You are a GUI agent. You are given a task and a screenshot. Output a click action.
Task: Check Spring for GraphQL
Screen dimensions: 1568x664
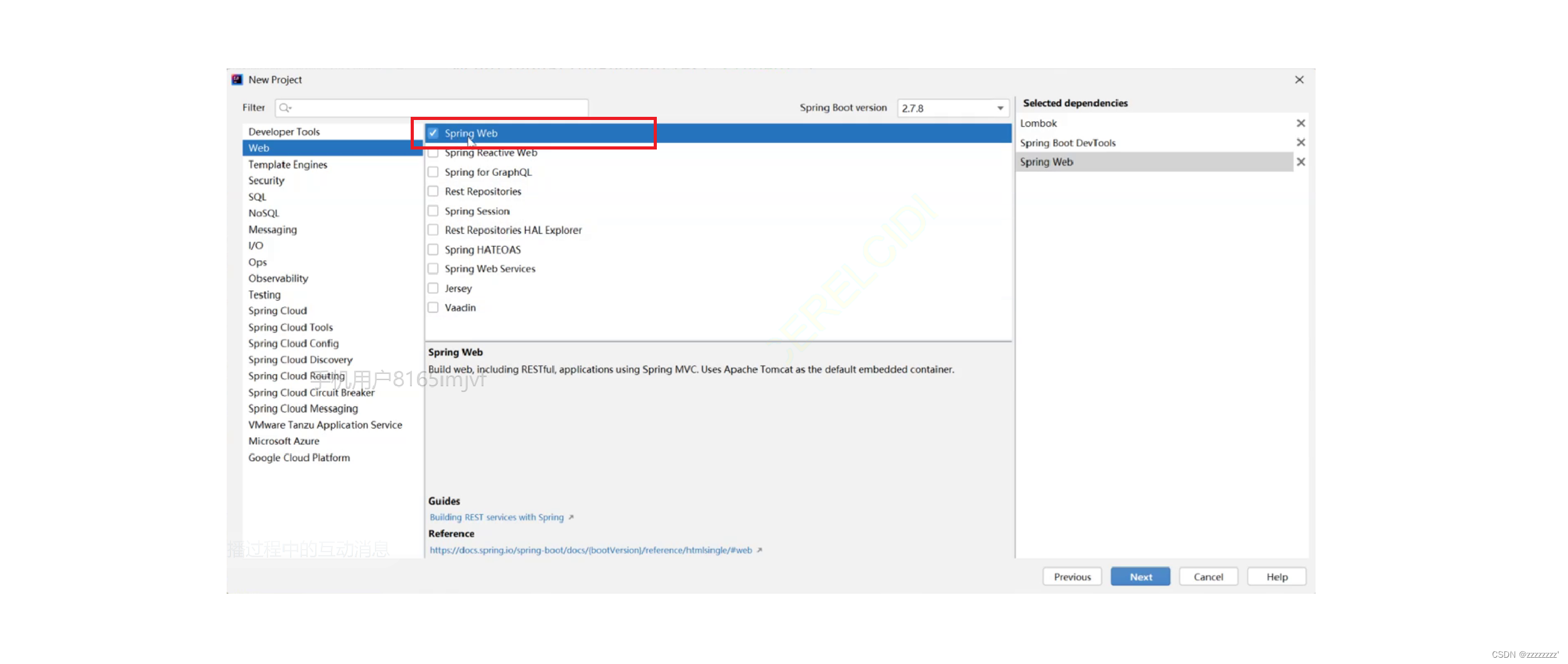(433, 172)
